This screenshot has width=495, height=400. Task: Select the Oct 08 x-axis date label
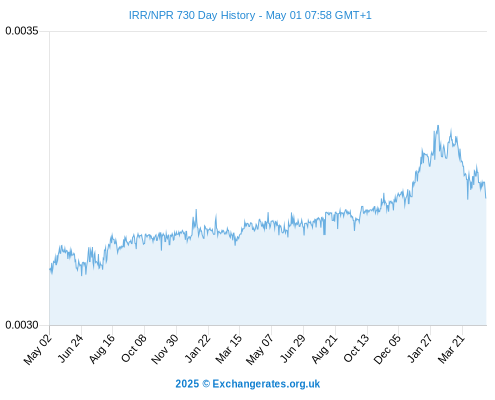134,349
